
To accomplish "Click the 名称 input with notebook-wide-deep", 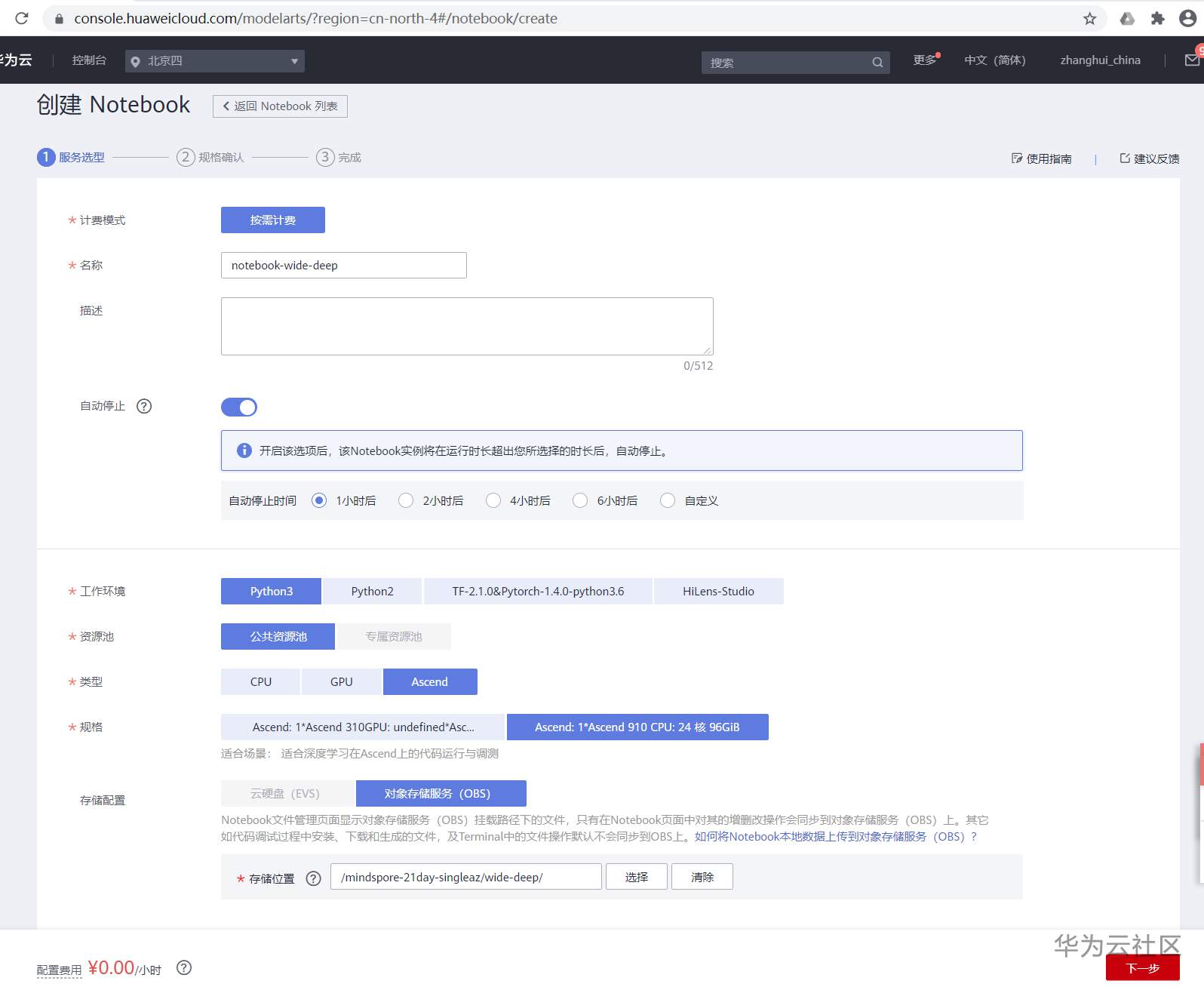I will [344, 265].
